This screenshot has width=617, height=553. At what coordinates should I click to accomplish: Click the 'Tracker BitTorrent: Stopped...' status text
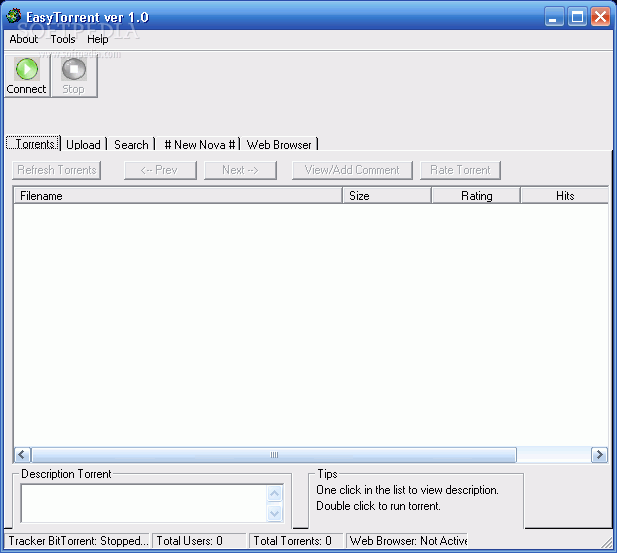click(x=78, y=541)
